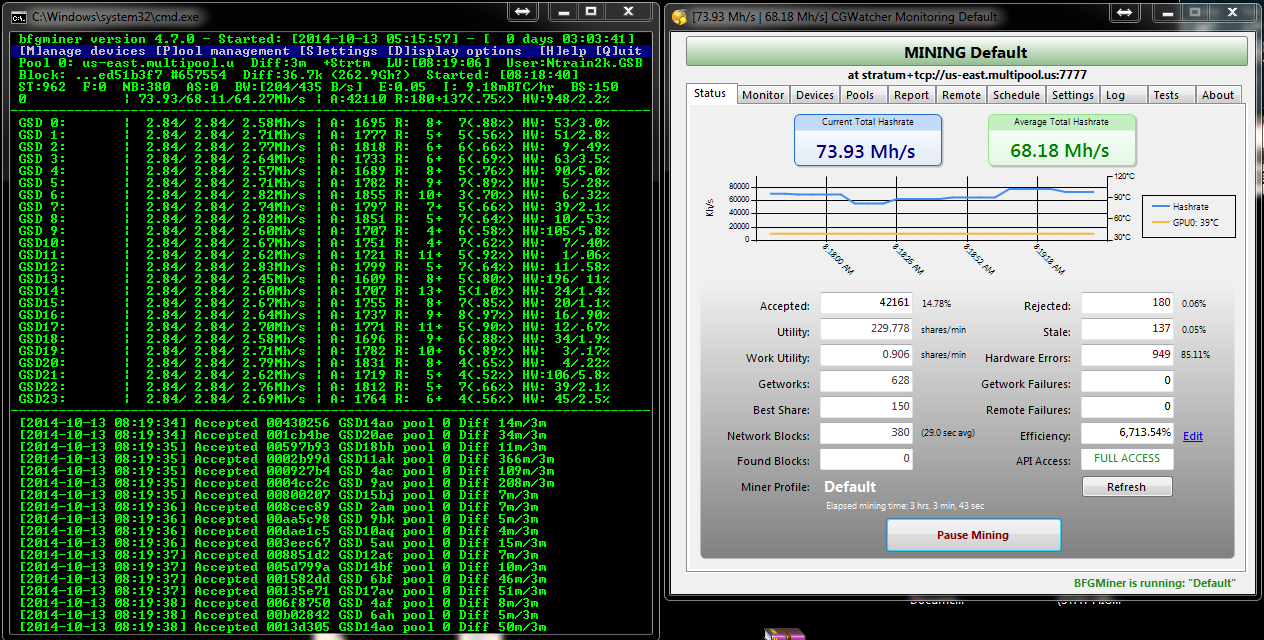Click '[H]elp' in the bfgminer console
Image resolution: width=1264 pixels, height=640 pixels.
pos(563,51)
